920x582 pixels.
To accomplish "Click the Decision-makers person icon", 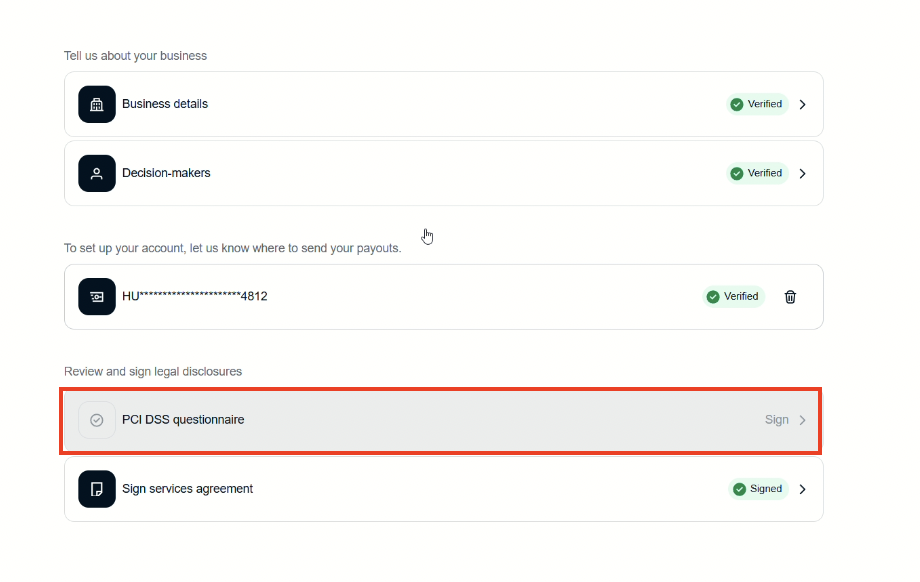I will (x=97, y=173).
